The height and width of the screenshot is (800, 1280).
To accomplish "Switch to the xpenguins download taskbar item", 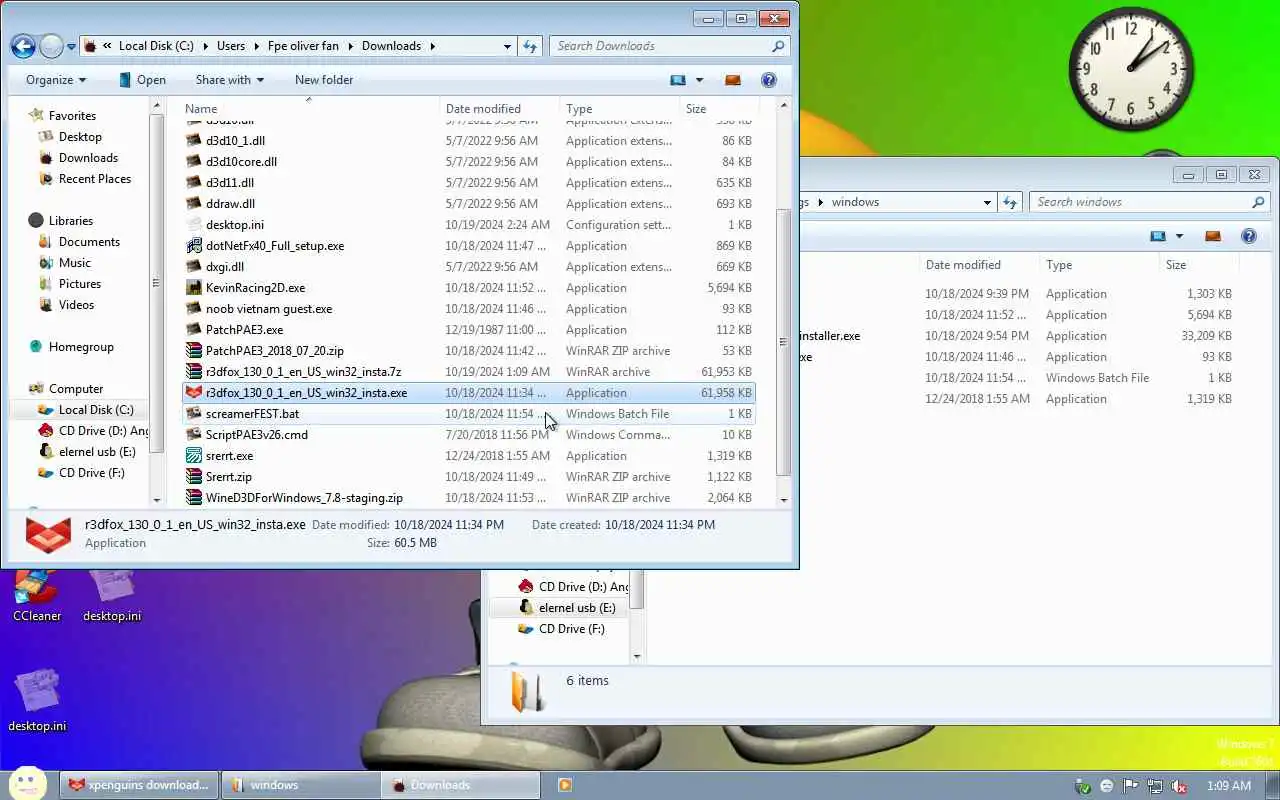I will [139, 785].
